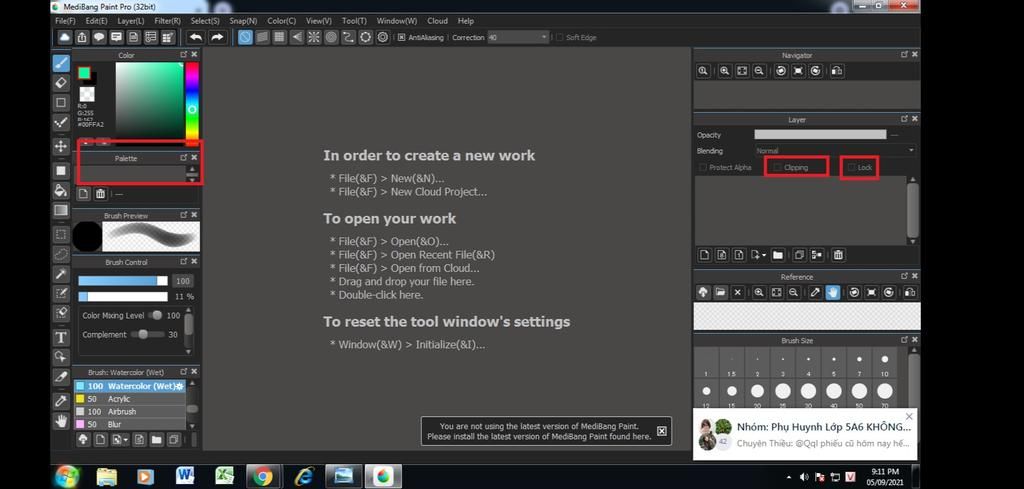Click the cloud icon in top toolbar
This screenshot has height=489, width=1024.
(x=65, y=37)
